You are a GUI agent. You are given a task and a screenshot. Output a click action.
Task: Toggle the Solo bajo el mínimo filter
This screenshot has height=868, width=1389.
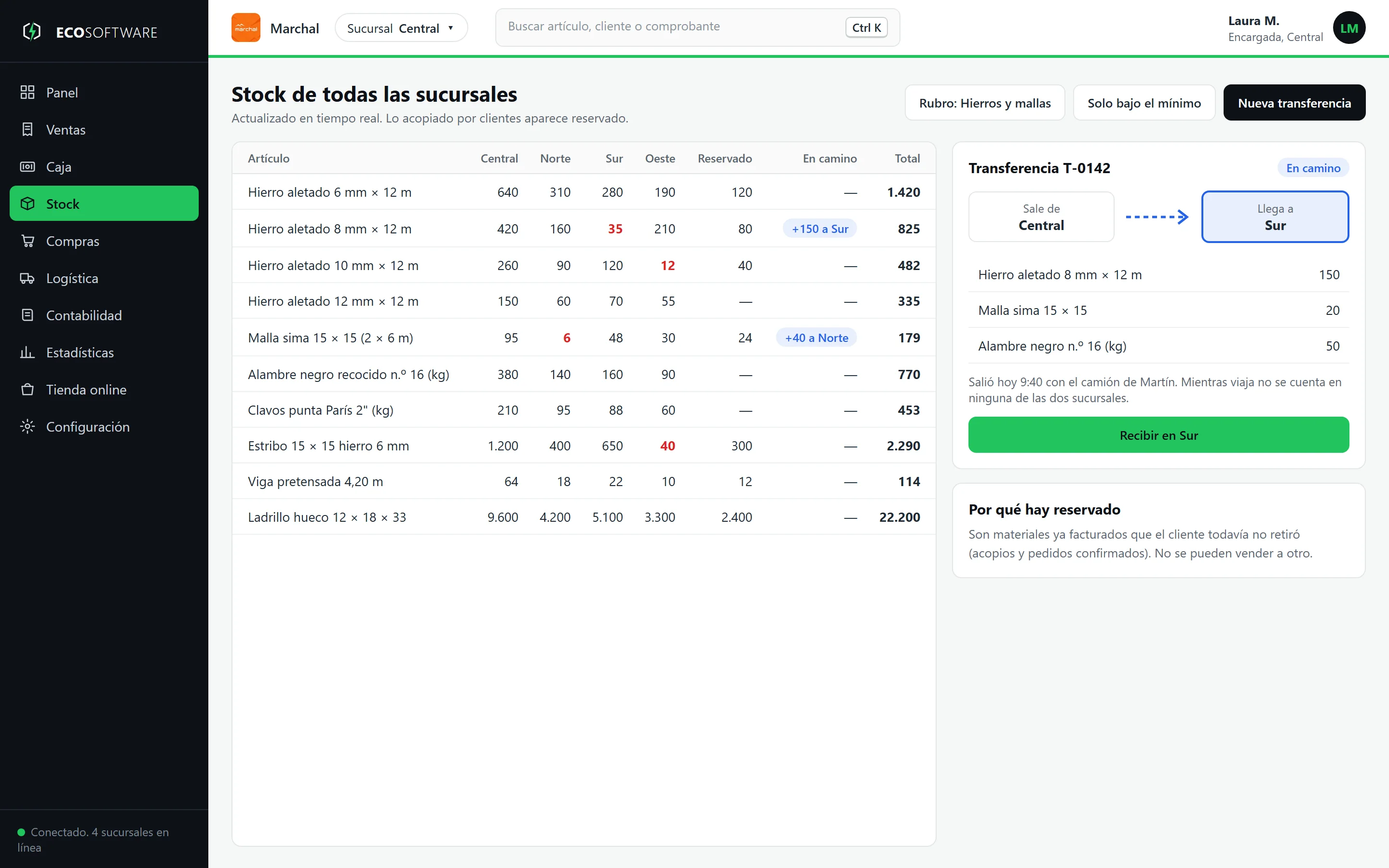tap(1144, 103)
